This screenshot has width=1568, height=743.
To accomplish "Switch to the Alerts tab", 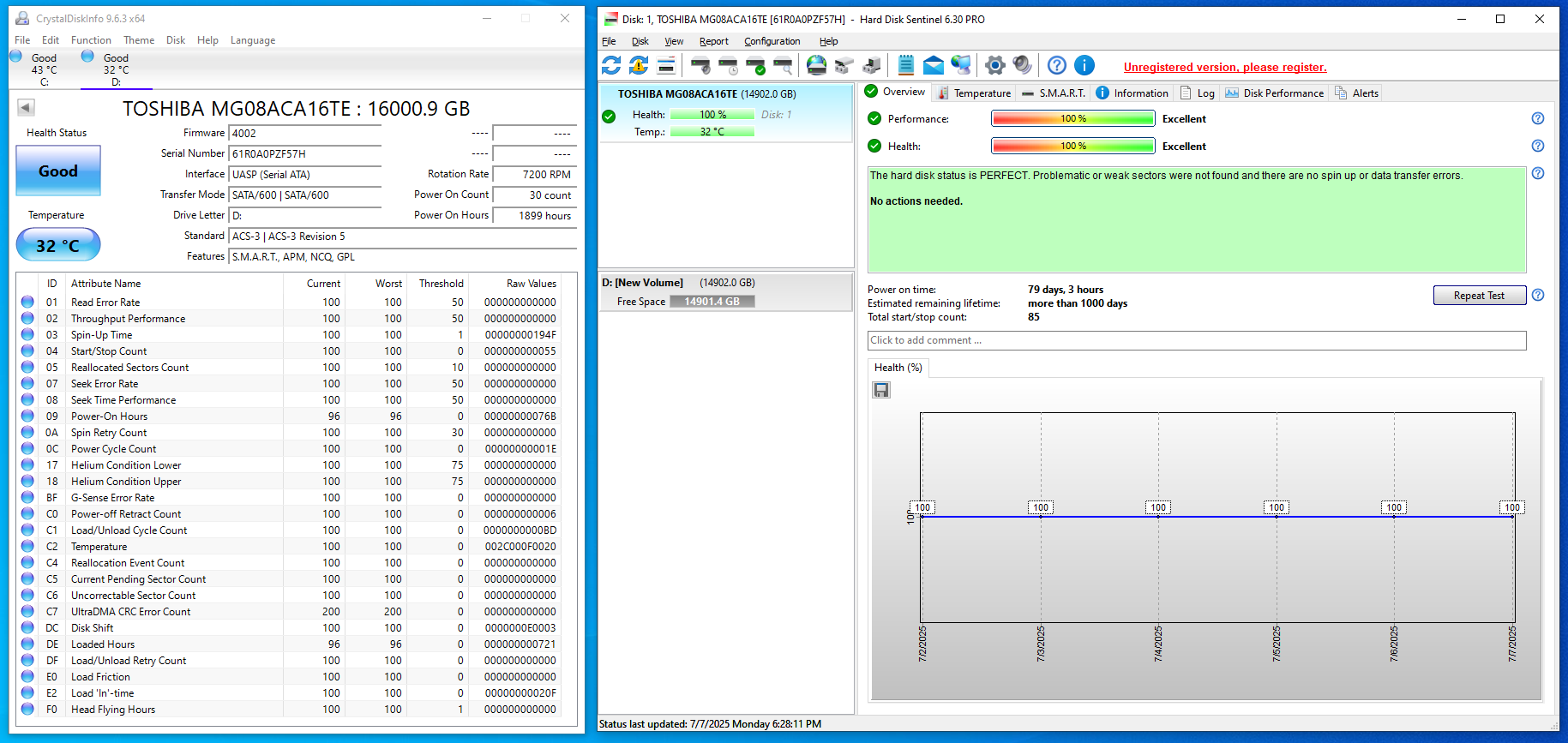I will click(x=1356, y=93).
